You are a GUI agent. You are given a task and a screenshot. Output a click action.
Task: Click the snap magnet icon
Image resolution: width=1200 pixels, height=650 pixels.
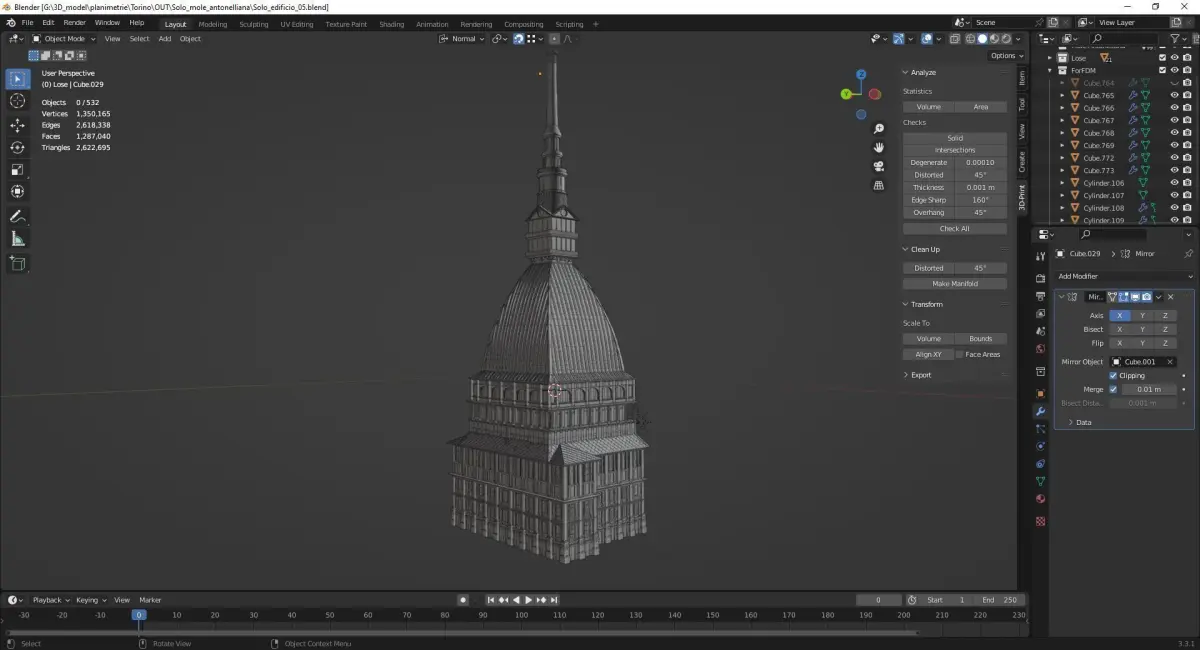(x=518, y=39)
